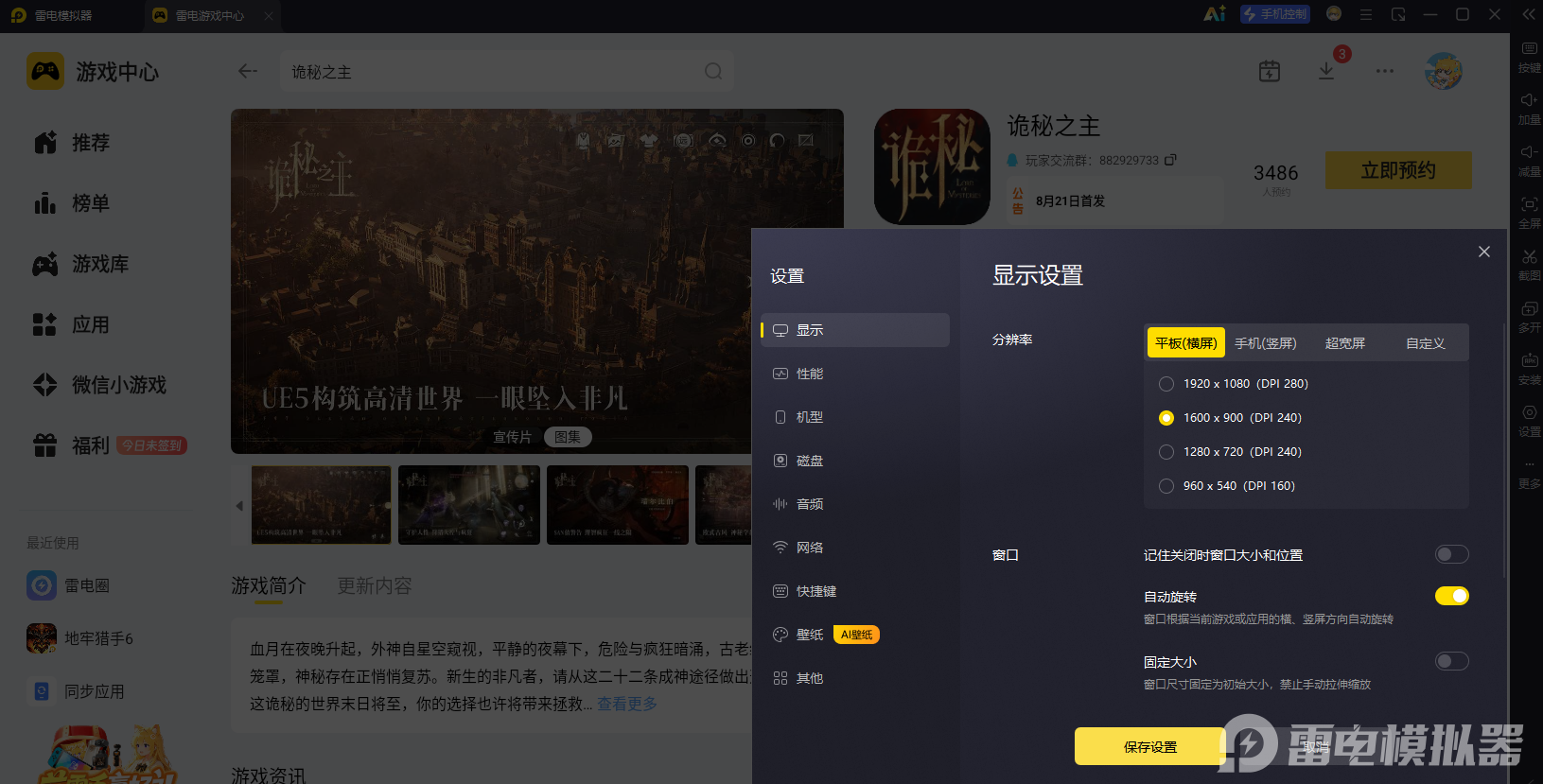Collapse the right toolbar with double-chevron

click(1529, 14)
